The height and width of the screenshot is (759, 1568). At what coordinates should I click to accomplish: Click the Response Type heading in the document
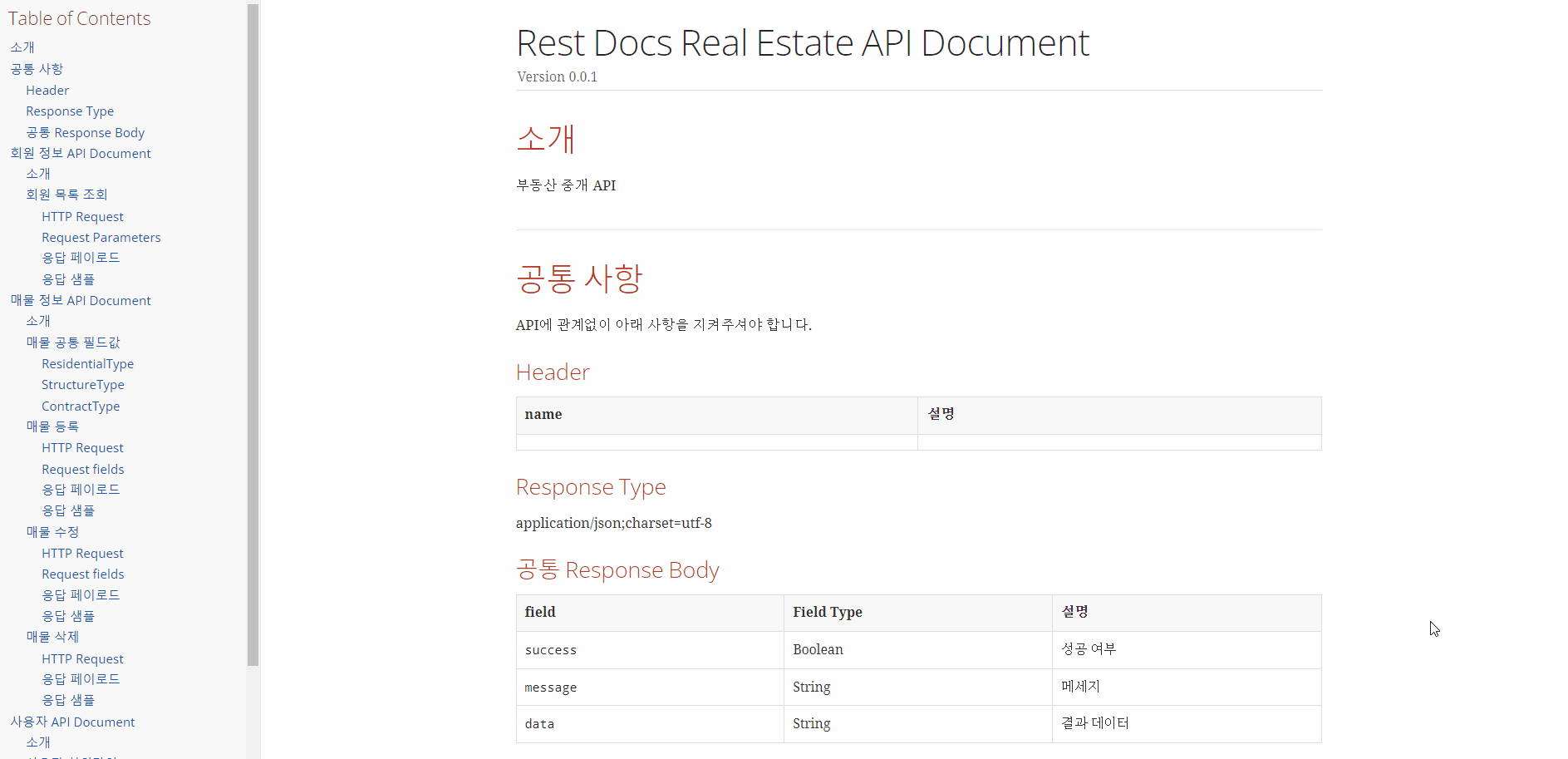tap(591, 487)
